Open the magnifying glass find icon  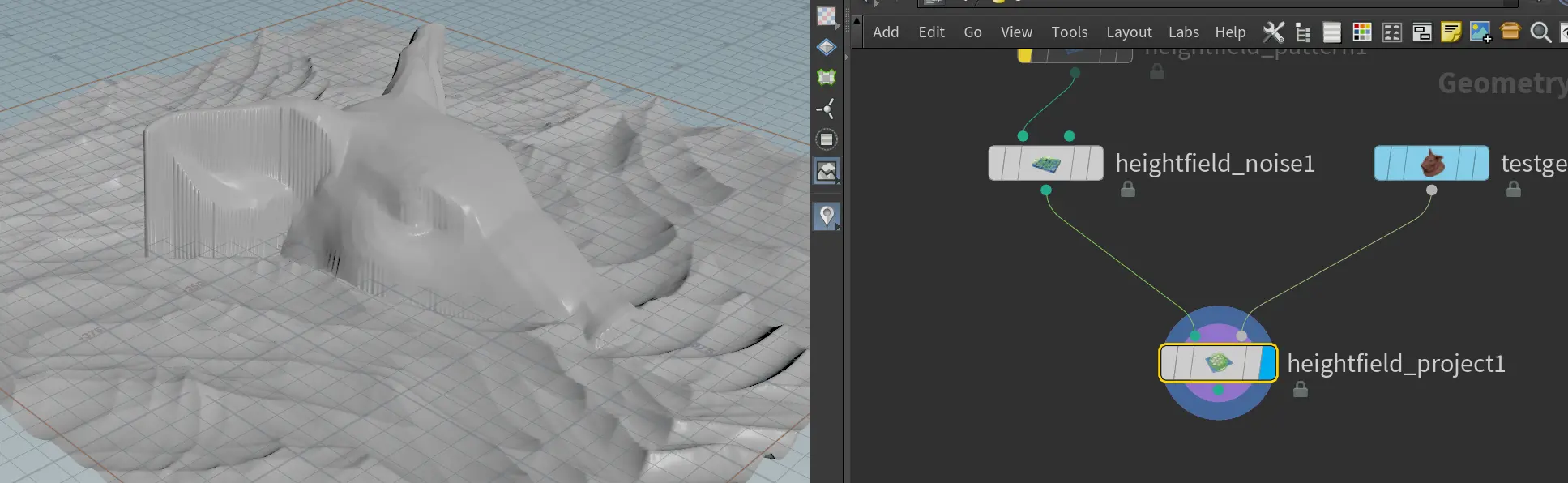[x=1540, y=32]
